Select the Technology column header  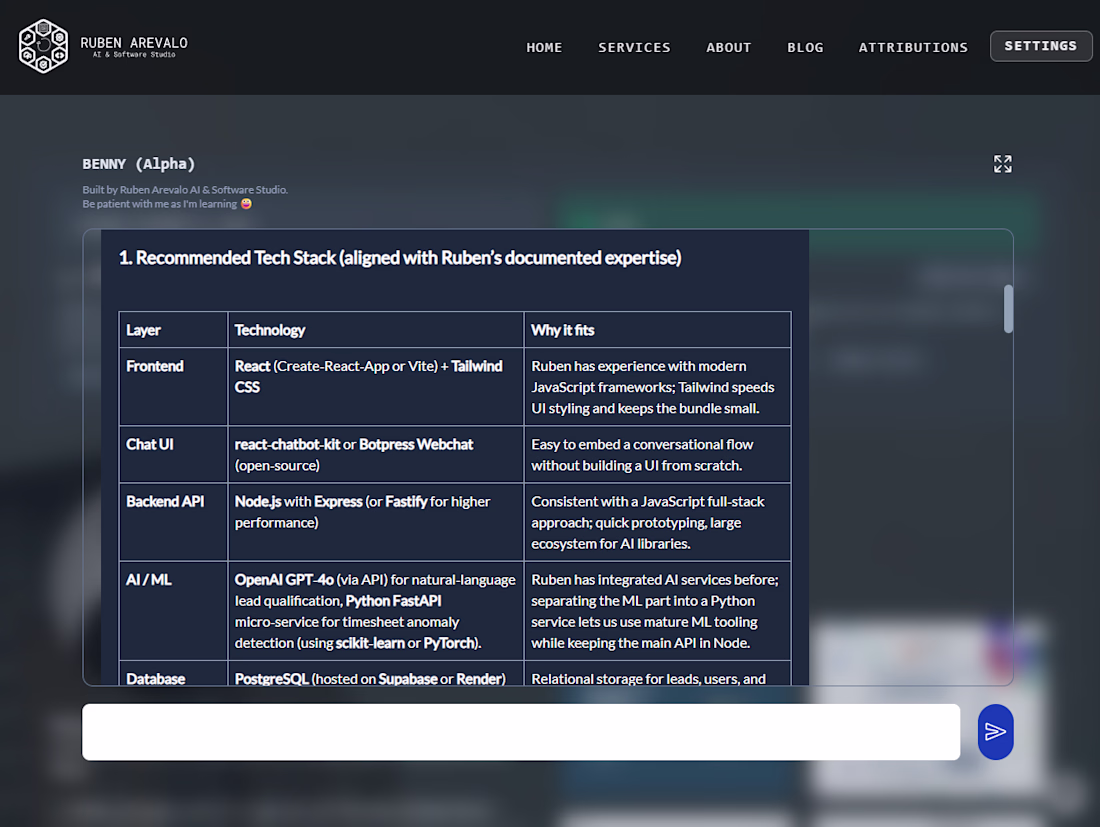(x=375, y=330)
